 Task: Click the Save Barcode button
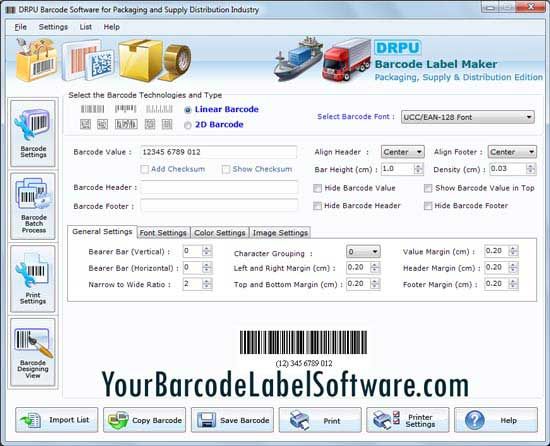click(232, 420)
